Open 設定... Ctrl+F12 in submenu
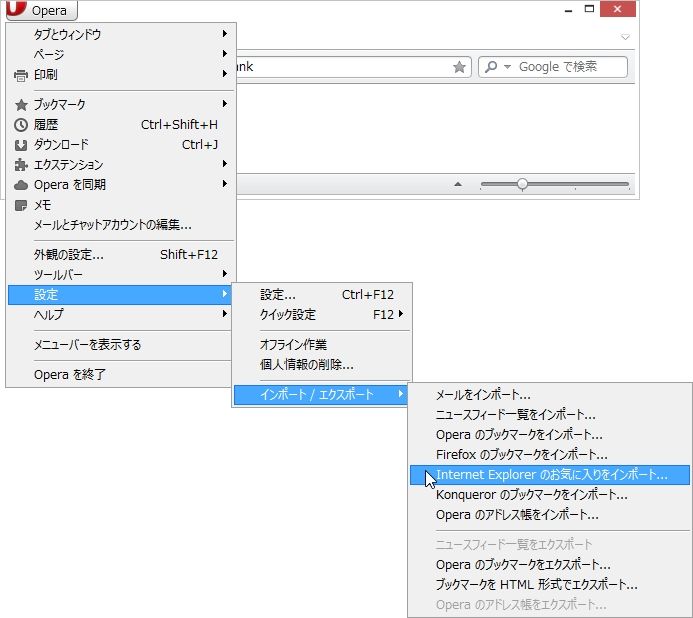This screenshot has height=618, width=693. pyautogui.click(x=322, y=294)
